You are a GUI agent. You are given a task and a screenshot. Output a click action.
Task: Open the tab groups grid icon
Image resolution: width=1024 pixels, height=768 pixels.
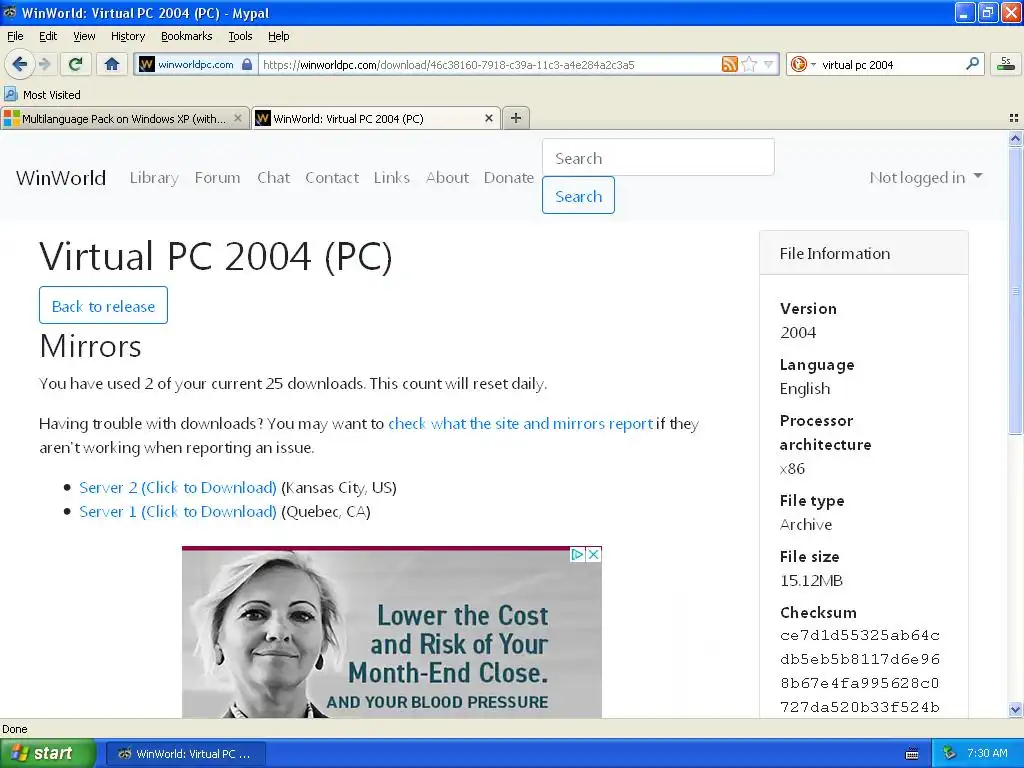point(1014,118)
